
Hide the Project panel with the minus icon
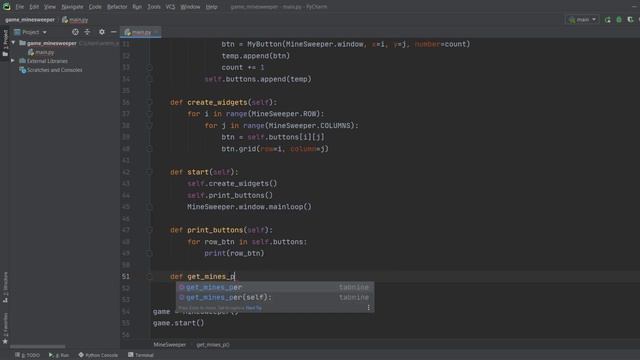(x=113, y=32)
